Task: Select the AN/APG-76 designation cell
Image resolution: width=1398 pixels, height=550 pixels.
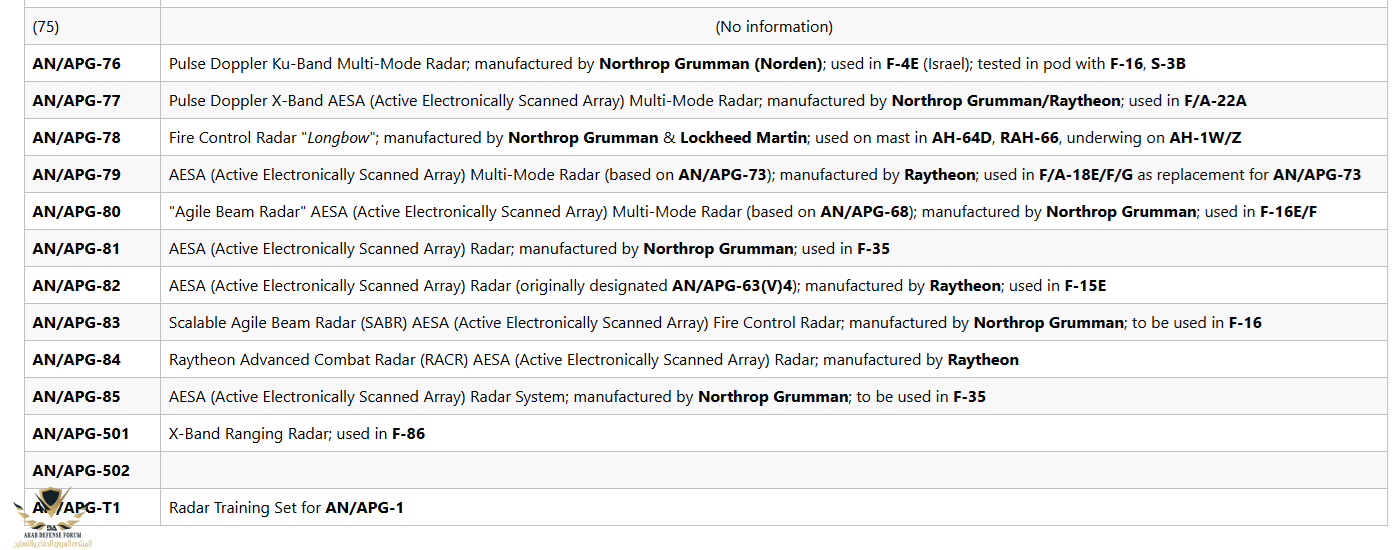Action: pyautogui.click(x=76, y=64)
